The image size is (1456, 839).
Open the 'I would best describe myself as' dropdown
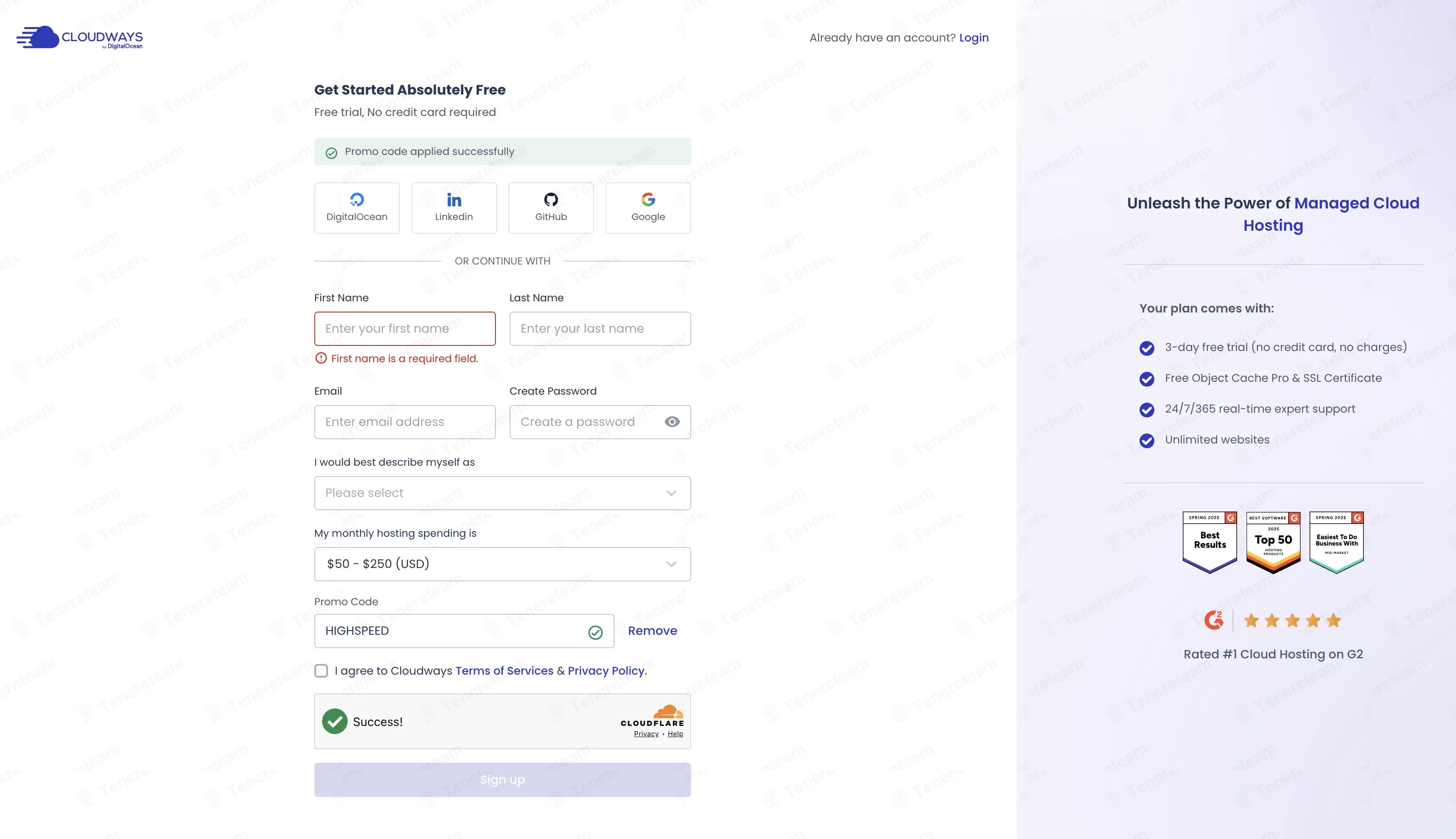503,493
